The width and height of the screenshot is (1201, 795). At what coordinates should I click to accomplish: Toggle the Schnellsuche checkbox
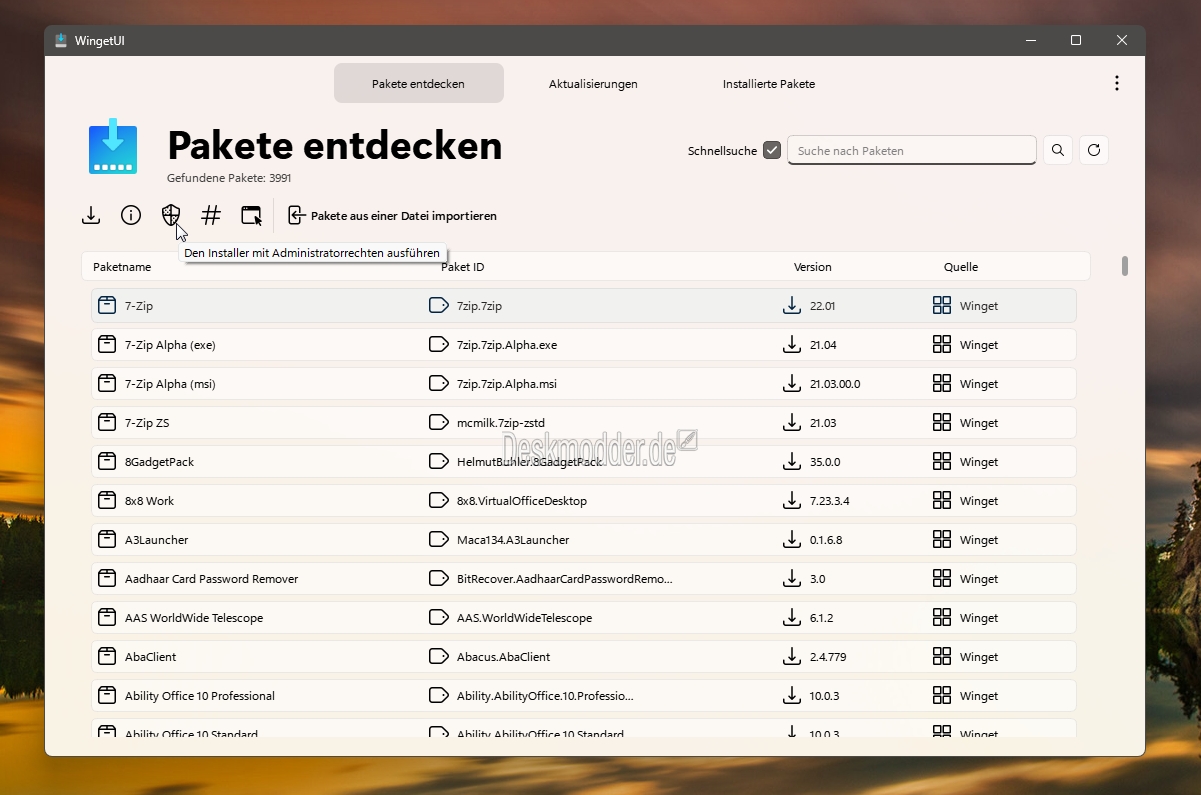click(x=771, y=150)
